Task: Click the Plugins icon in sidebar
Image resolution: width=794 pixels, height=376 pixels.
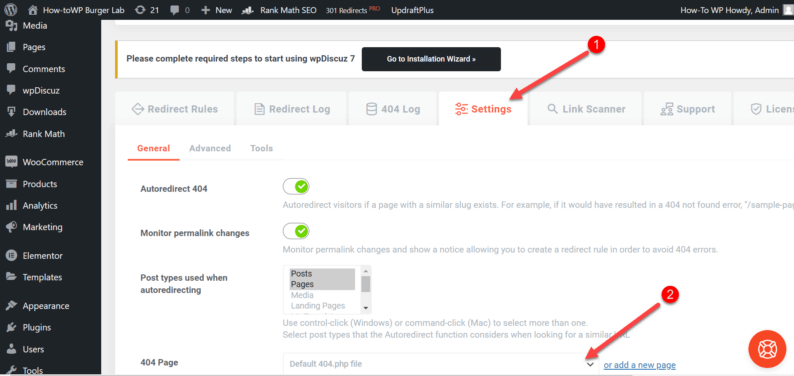Action: point(11,327)
